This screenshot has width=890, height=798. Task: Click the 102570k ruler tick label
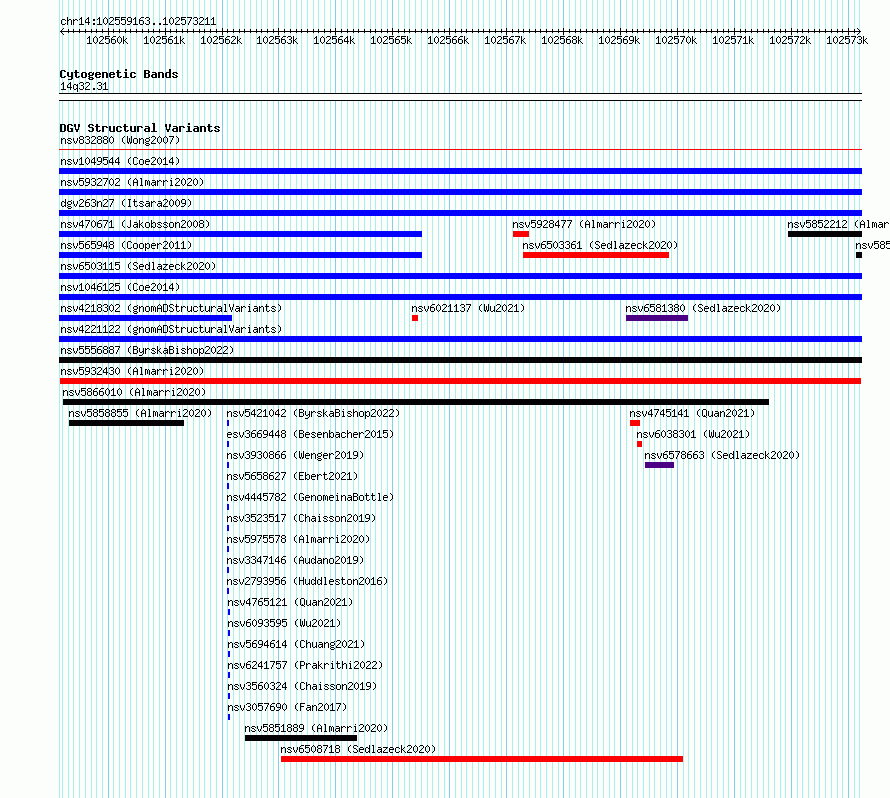[x=676, y=40]
